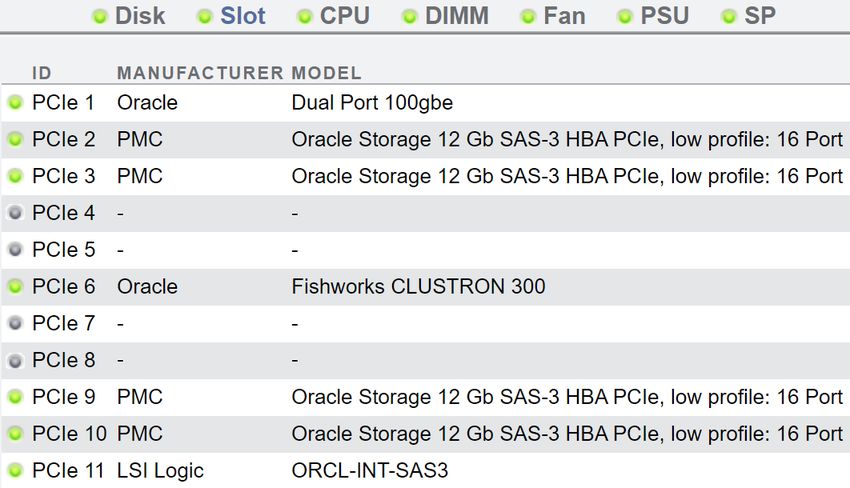The height and width of the screenshot is (488, 850).
Task: Click the gray status icon for PCIe 5
Action: tap(16, 249)
